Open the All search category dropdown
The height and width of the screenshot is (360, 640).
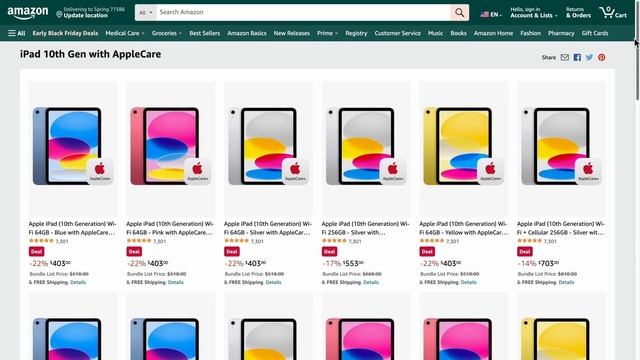tap(145, 13)
